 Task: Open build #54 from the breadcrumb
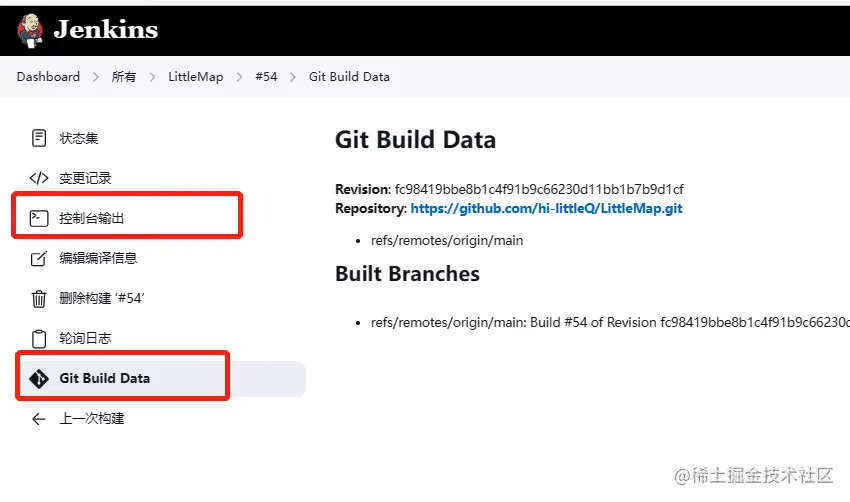coord(265,77)
